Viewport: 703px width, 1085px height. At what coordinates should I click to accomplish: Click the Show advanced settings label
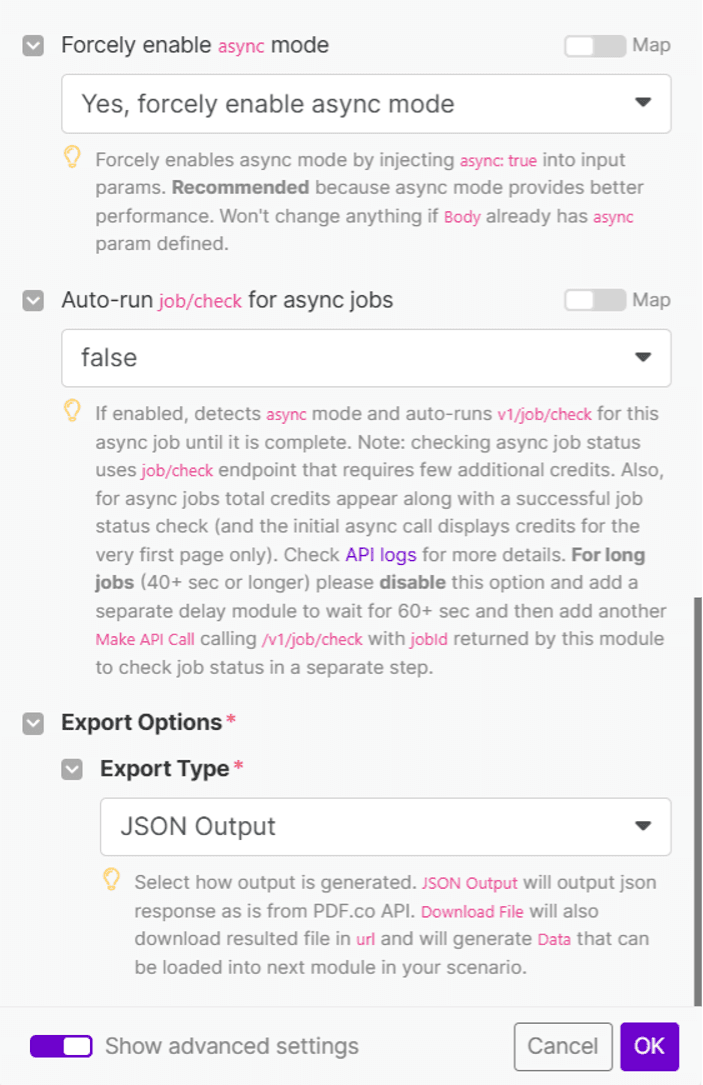232,1046
